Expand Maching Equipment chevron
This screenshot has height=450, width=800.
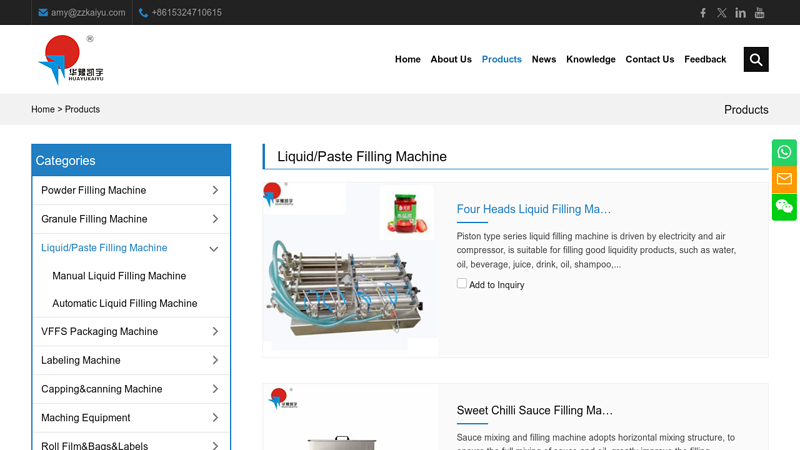[215, 418]
